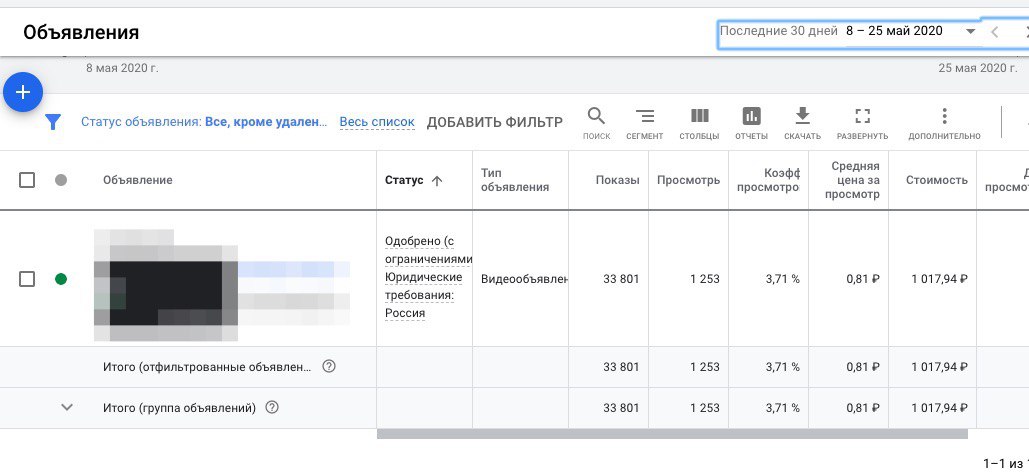The height and width of the screenshot is (474, 1029).
Task: Click the Одобрено (с ограничениями) status text
Action: pyautogui.click(x=428, y=250)
